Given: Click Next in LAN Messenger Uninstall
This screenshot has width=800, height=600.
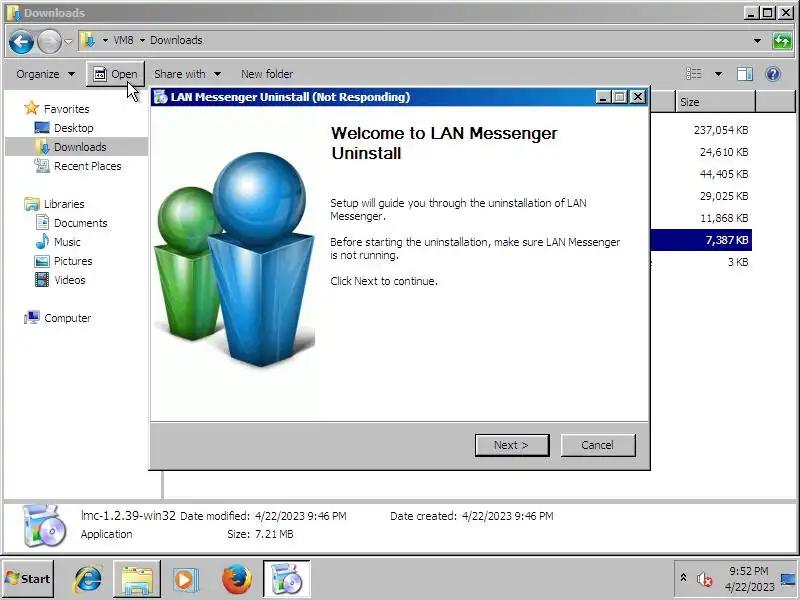Looking at the screenshot, I should 512,445.
